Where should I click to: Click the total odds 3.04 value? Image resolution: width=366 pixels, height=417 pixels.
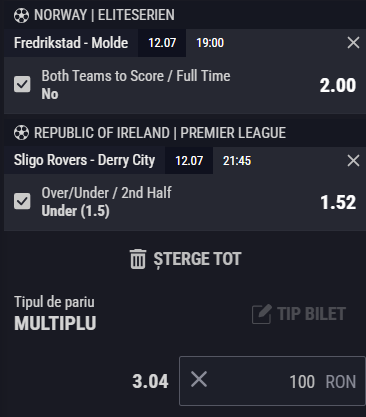tap(150, 381)
